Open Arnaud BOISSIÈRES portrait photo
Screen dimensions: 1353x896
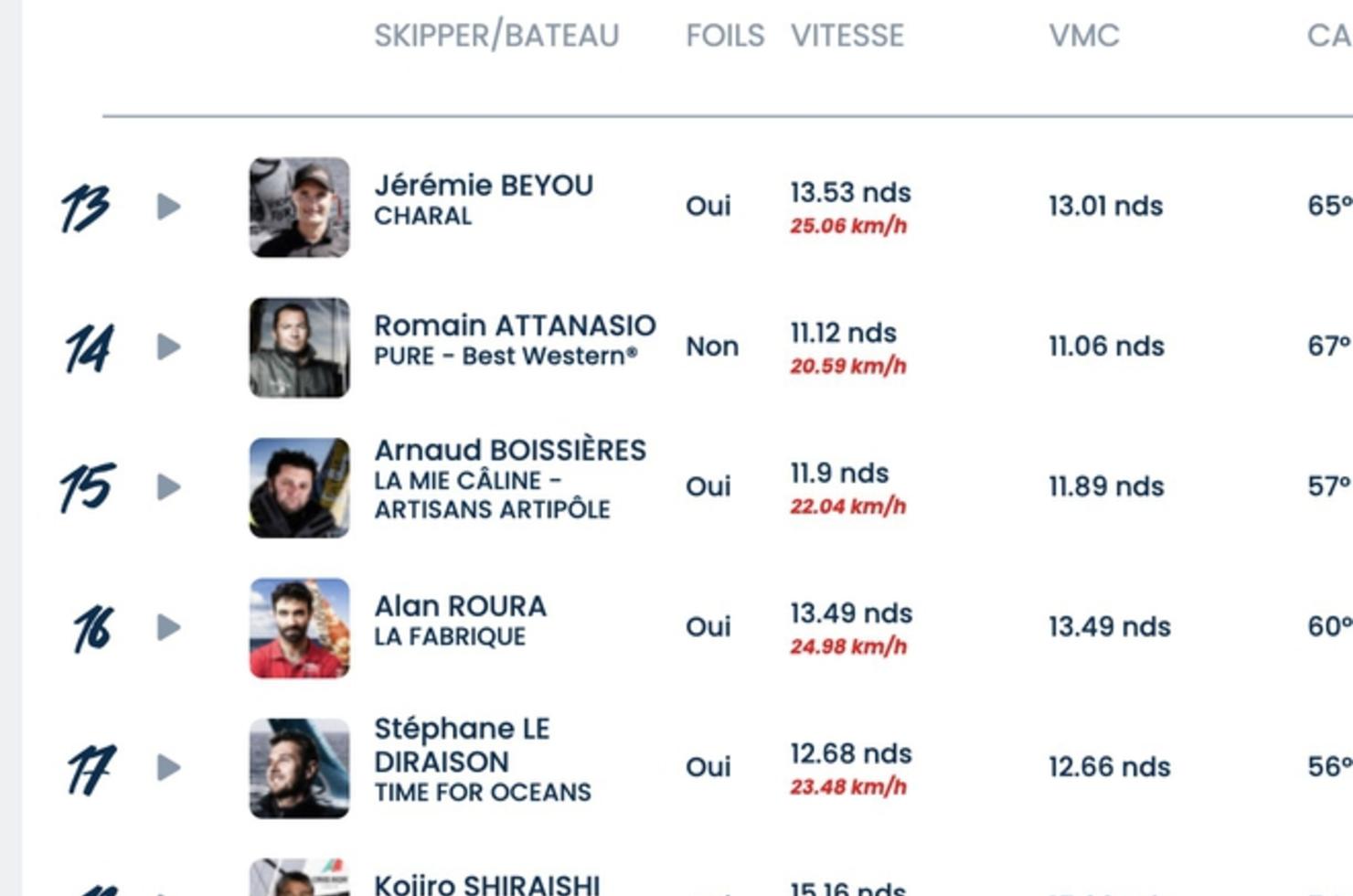click(x=300, y=487)
